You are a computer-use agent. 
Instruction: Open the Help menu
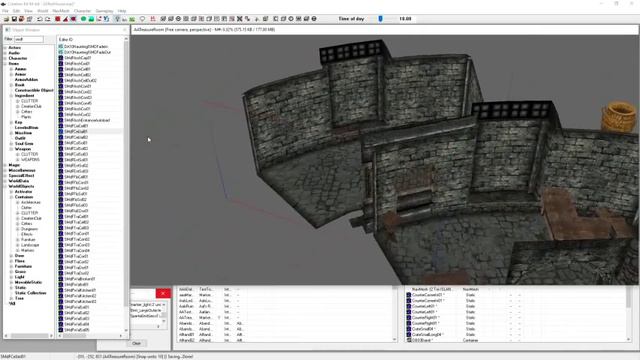122,11
